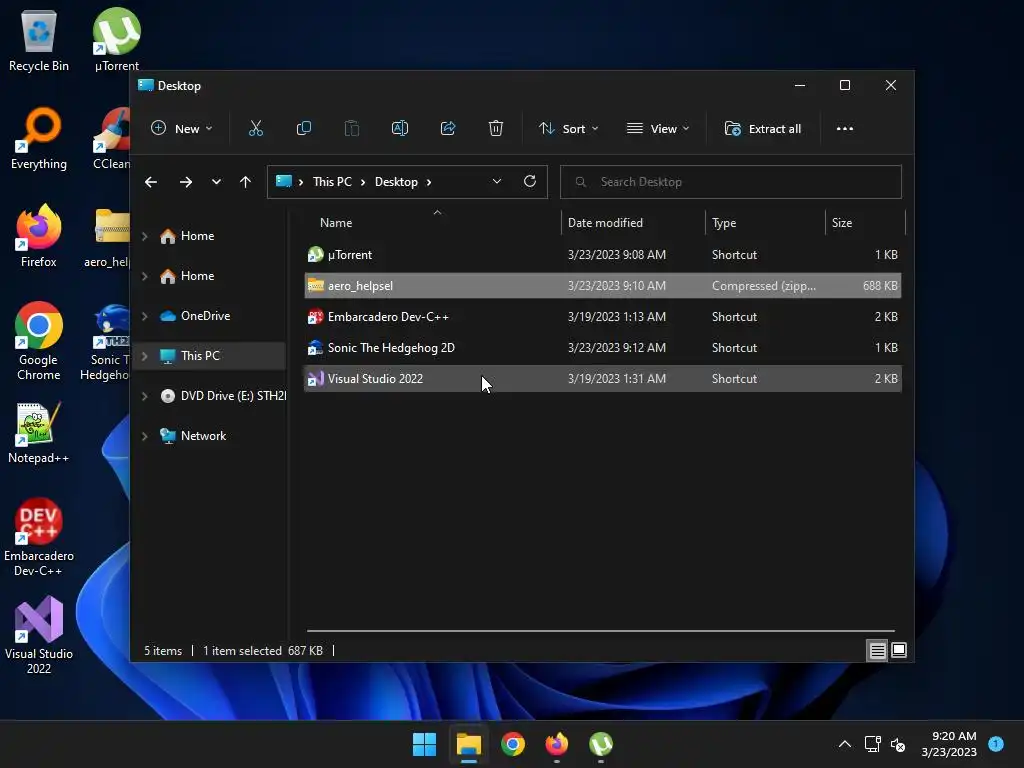
Task: Expand the This PC tree node
Action: 145,356
